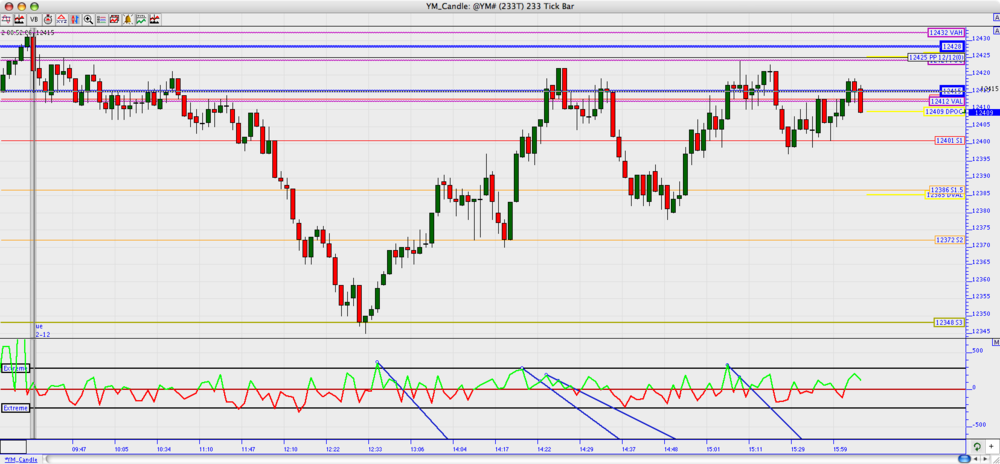This screenshot has height=464, width=1000.
Task: Click the 09:47 time axis label
Action: click(x=80, y=449)
